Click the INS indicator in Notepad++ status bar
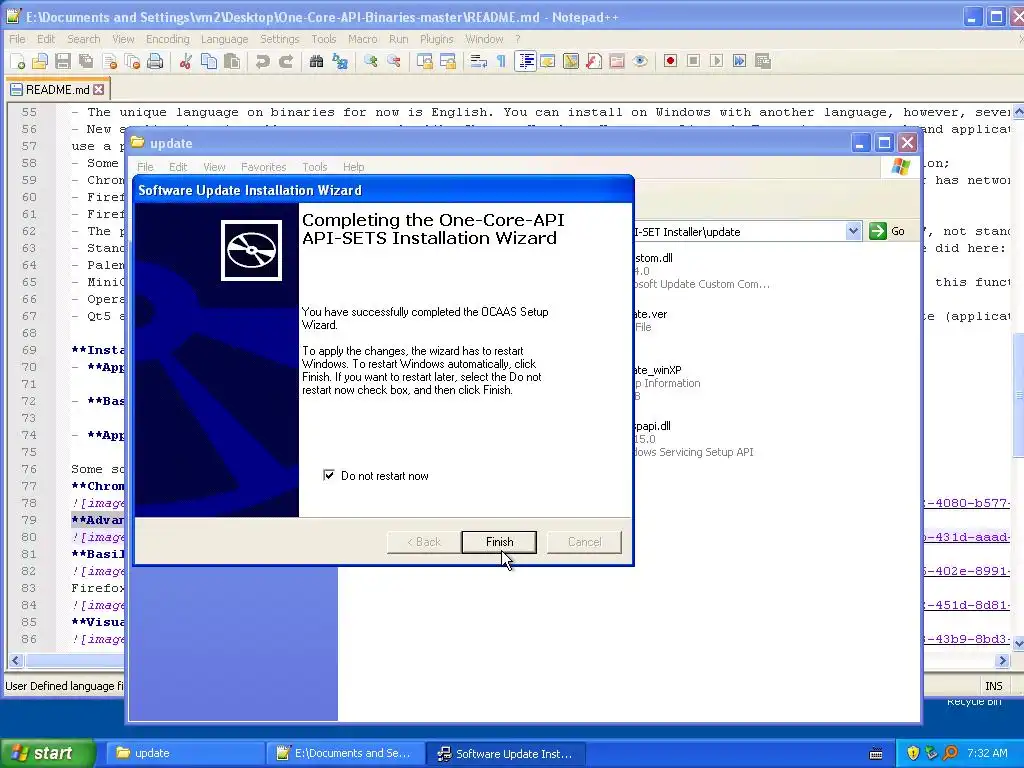This screenshot has width=1024, height=768. [993, 686]
